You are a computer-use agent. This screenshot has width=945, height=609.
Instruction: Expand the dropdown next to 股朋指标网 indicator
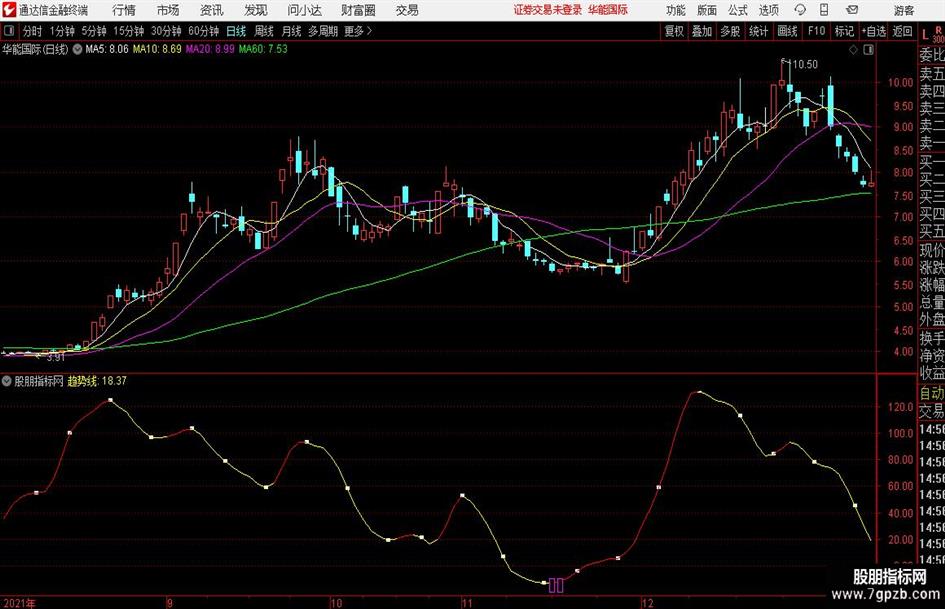coord(7,381)
